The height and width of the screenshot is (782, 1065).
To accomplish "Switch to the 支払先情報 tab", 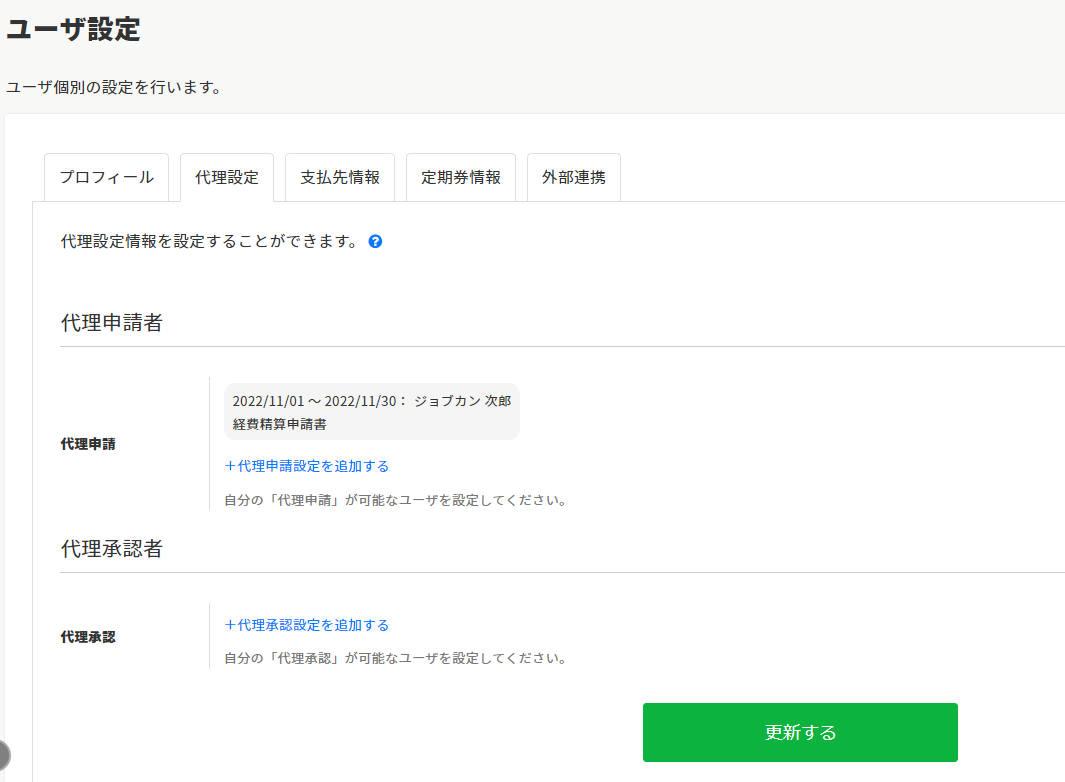I will tap(340, 178).
